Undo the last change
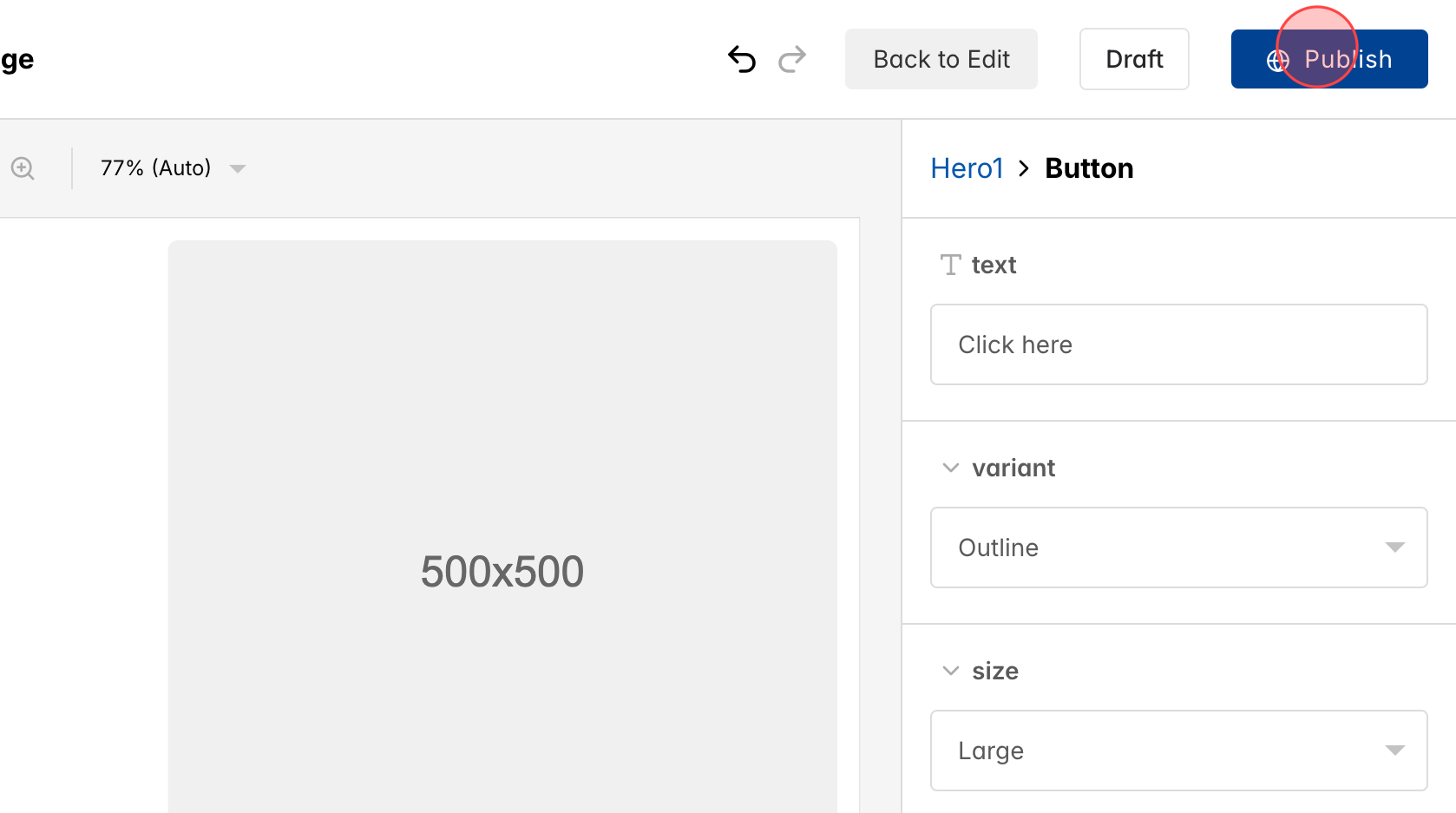This screenshot has width=1456, height=813. pos(741,59)
